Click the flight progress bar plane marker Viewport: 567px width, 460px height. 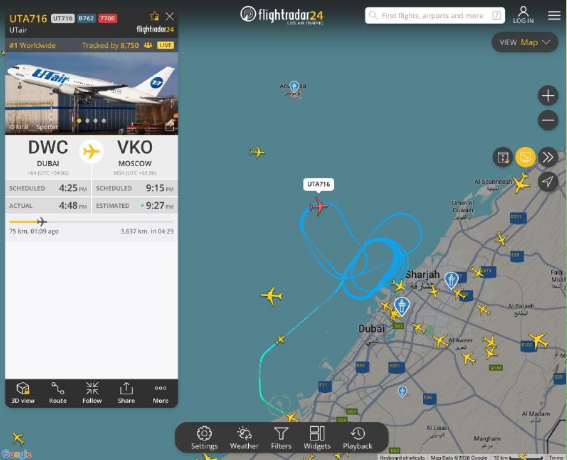pyautogui.click(x=42, y=221)
